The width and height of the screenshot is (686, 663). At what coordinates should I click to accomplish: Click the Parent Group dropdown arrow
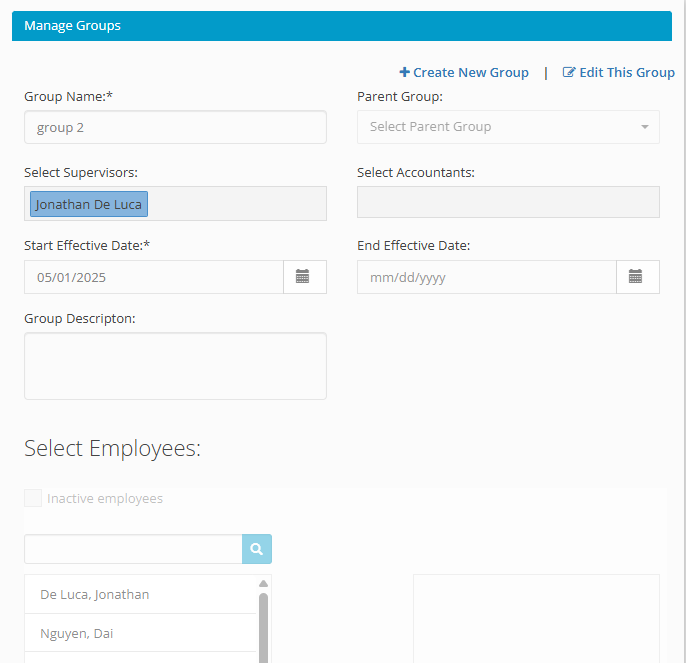[x=644, y=127]
